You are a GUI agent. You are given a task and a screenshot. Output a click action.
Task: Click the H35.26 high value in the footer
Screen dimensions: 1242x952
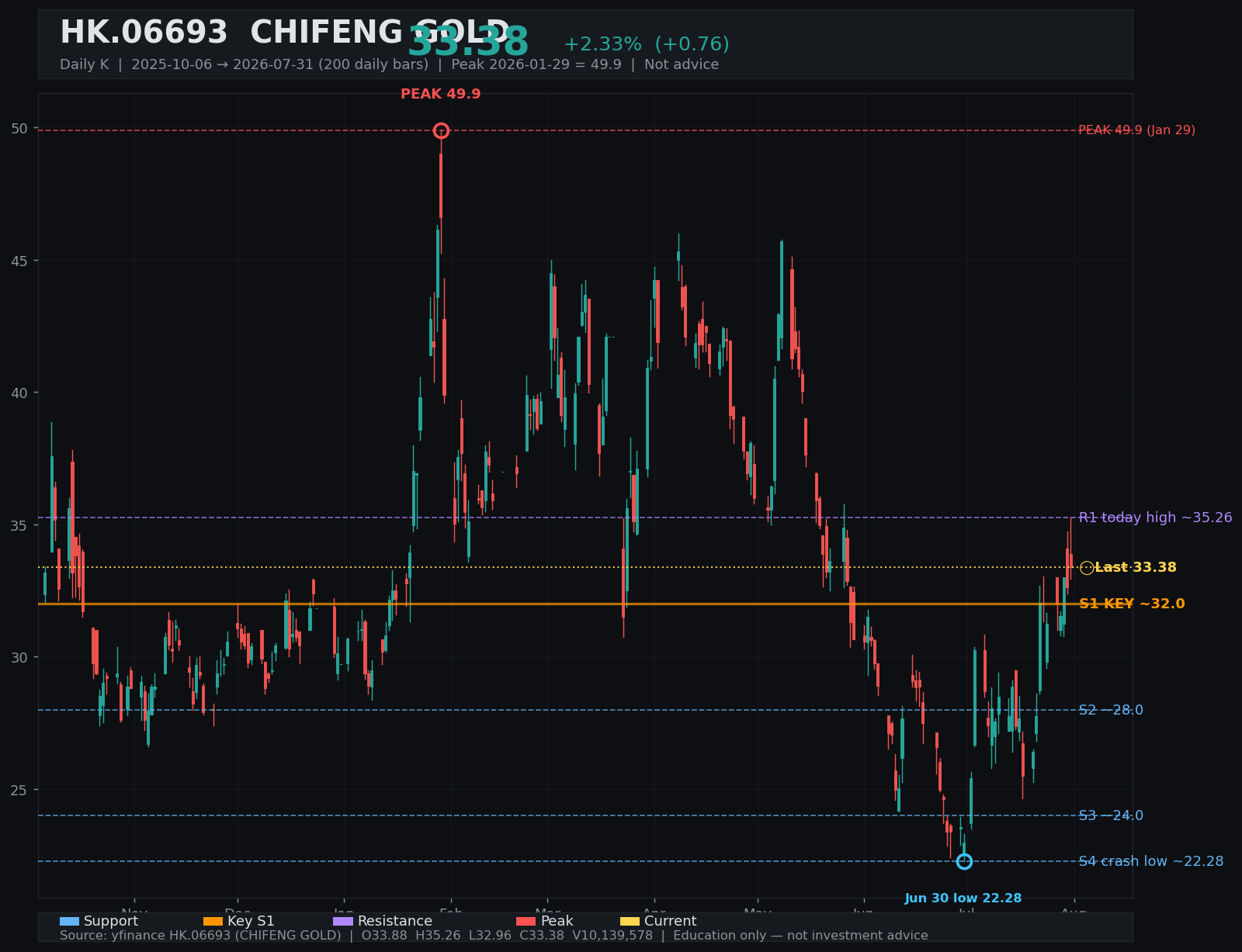pyautogui.click(x=440, y=936)
